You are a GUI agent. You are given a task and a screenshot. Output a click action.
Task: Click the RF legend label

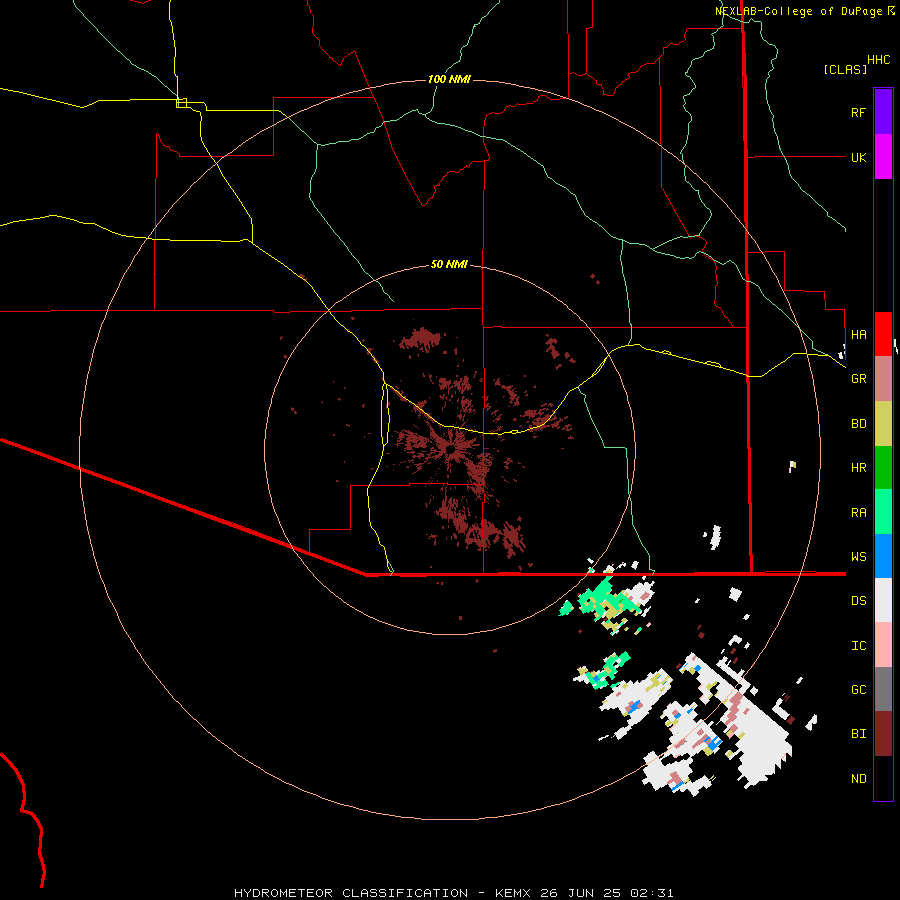coord(858,112)
